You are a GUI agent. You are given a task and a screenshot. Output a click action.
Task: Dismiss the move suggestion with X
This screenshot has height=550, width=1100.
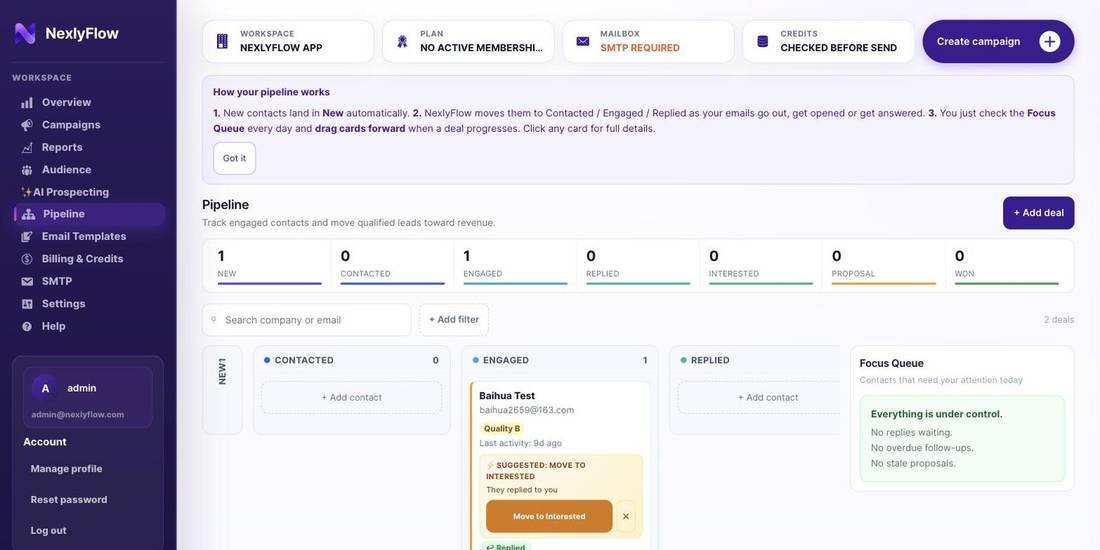coord(626,516)
